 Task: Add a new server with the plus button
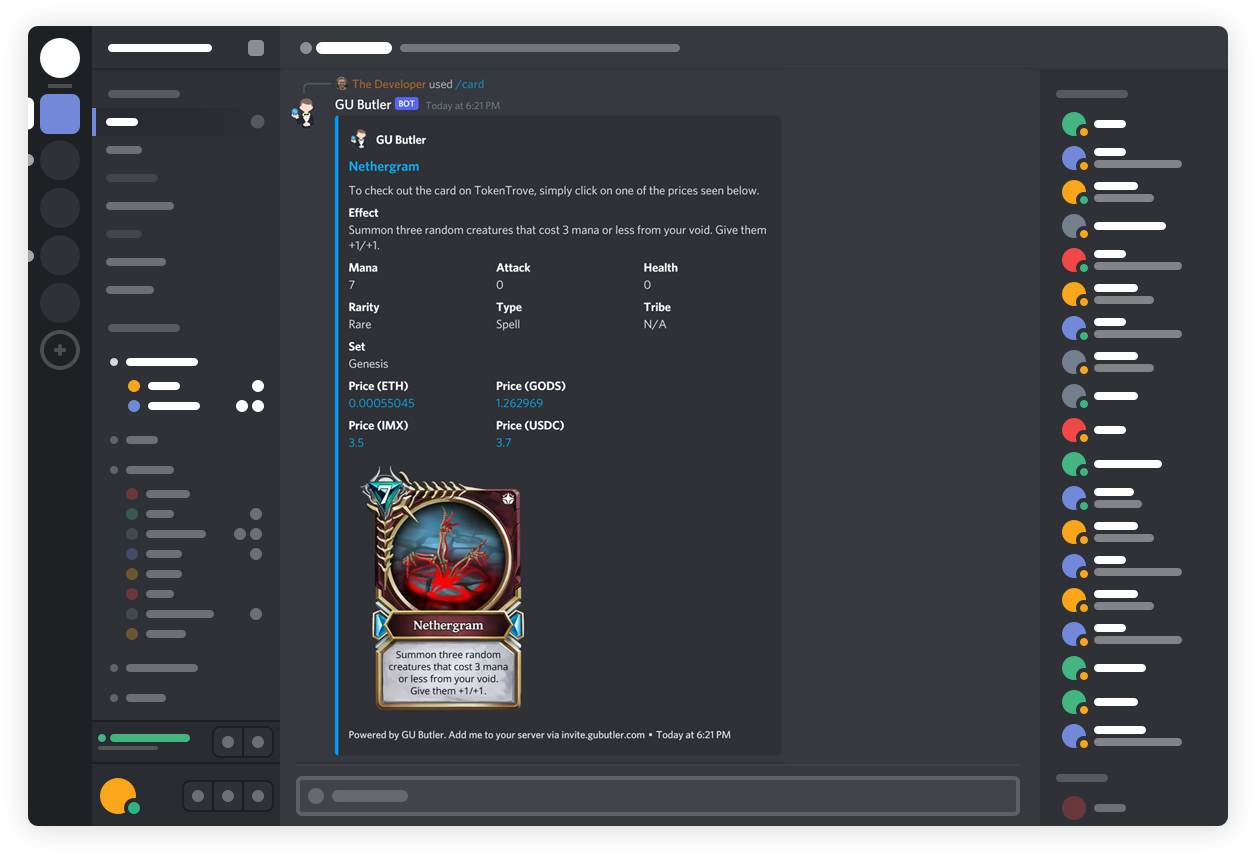click(60, 350)
